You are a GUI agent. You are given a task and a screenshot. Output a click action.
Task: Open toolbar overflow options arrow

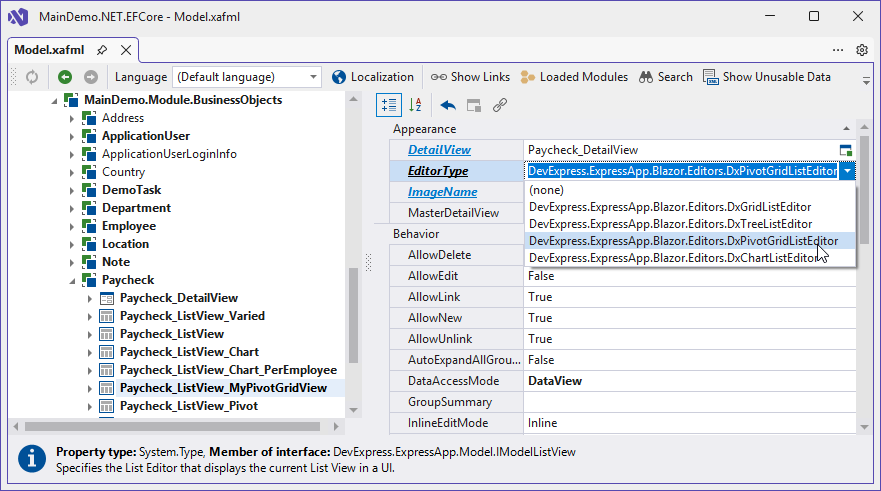pyautogui.click(x=866, y=80)
